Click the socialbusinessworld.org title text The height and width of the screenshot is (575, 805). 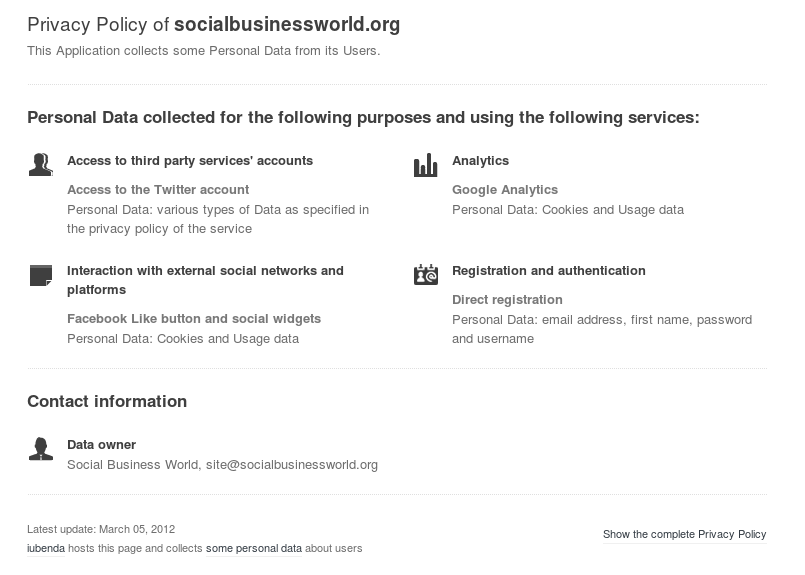[x=287, y=25]
